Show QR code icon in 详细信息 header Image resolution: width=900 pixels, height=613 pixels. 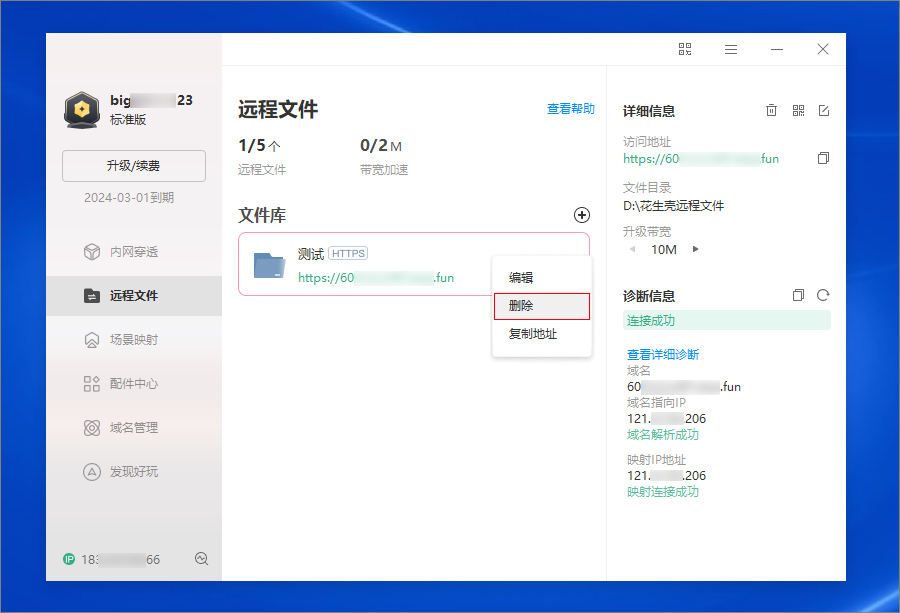coord(798,110)
